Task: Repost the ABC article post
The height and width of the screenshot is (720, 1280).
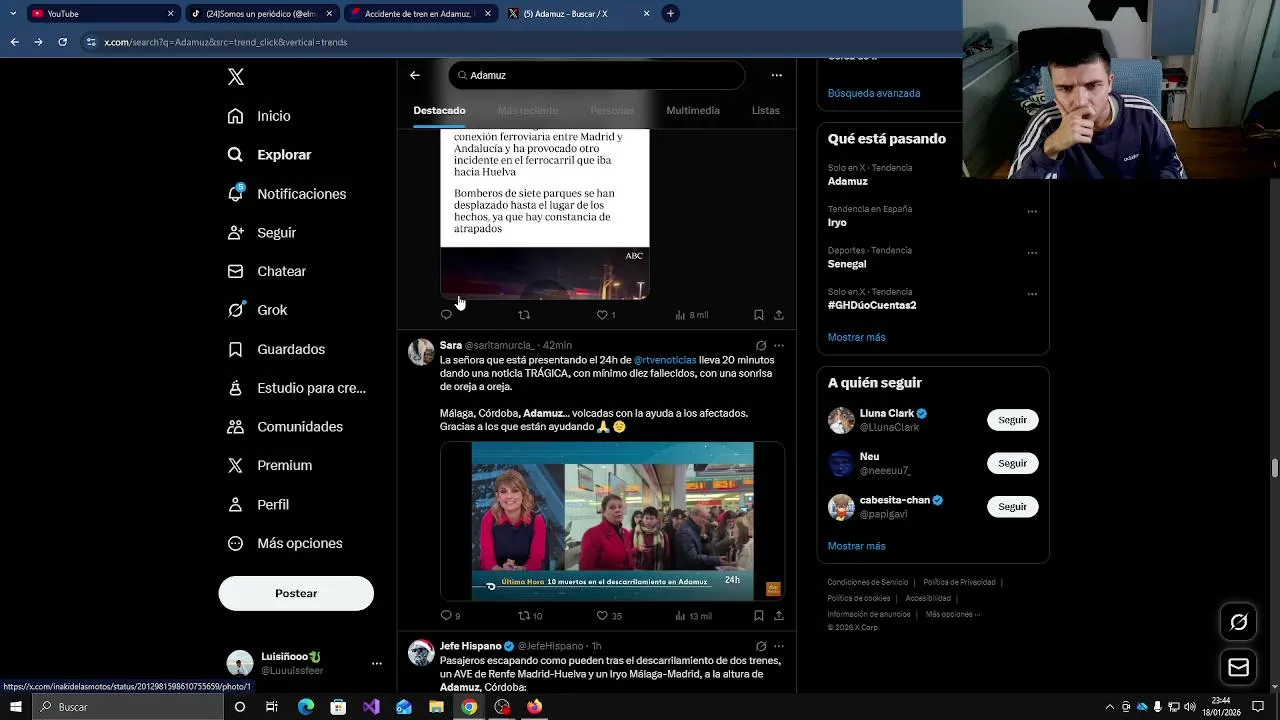Action: pyautogui.click(x=524, y=315)
